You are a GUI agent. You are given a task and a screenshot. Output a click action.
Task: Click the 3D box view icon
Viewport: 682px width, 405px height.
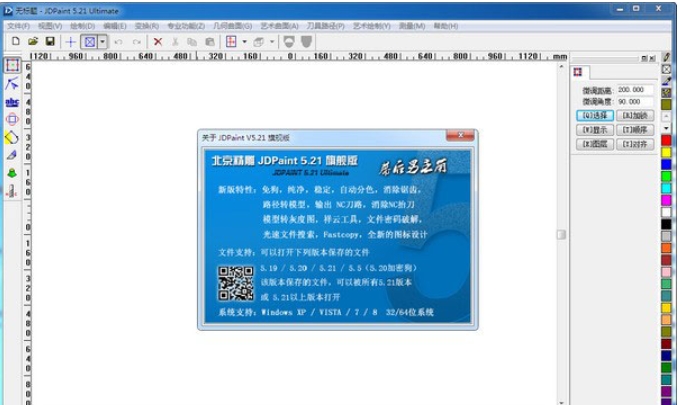pyautogui.click(x=259, y=42)
